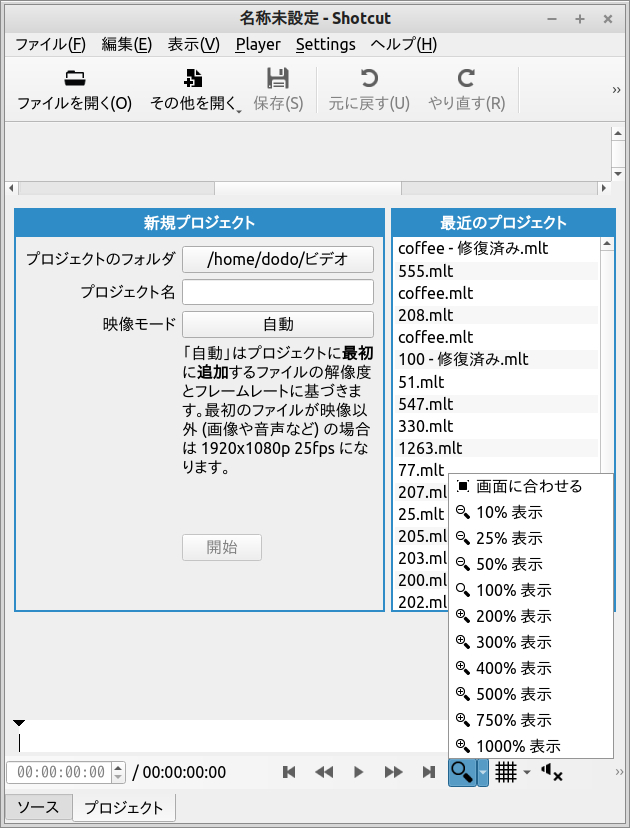The image size is (630, 828).
Task: Open the View menu
Action: pos(194,44)
